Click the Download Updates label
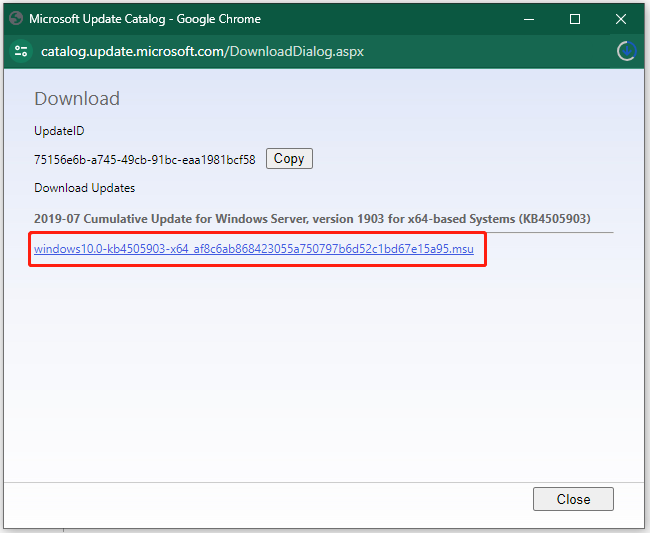 coord(85,188)
